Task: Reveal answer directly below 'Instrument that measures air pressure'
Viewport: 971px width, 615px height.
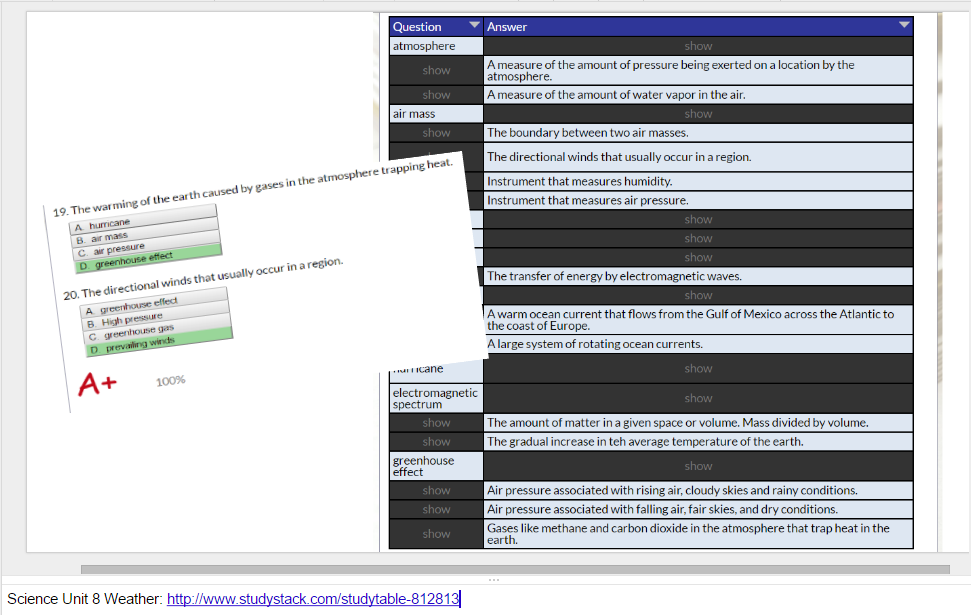Action: coord(698,219)
